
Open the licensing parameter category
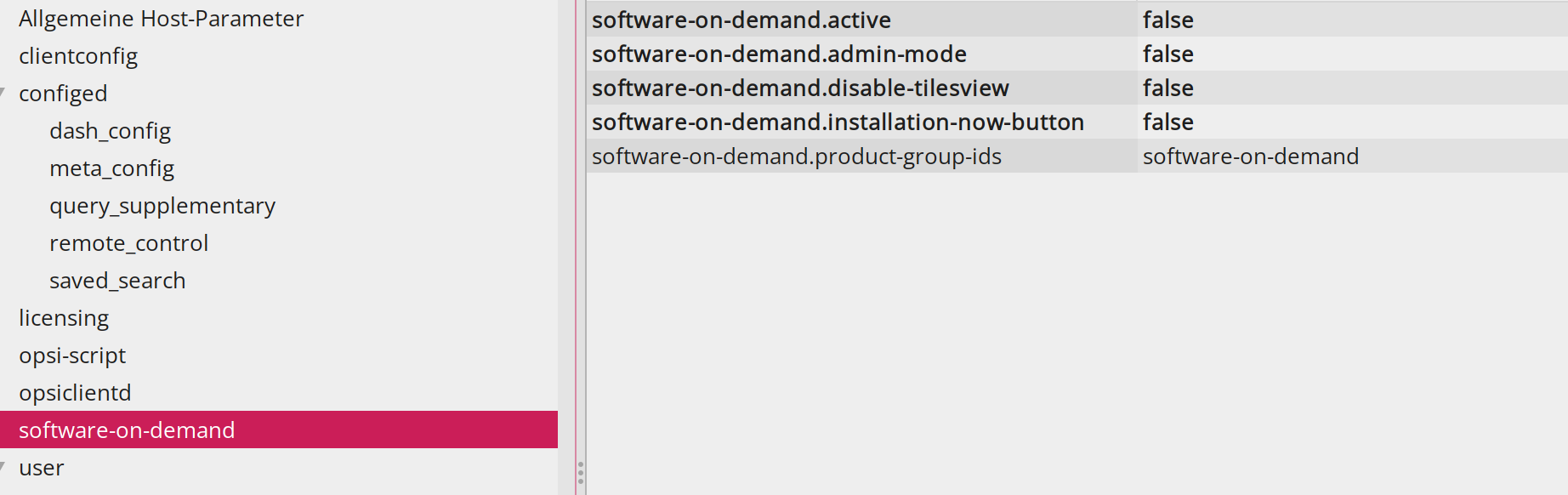(x=64, y=317)
